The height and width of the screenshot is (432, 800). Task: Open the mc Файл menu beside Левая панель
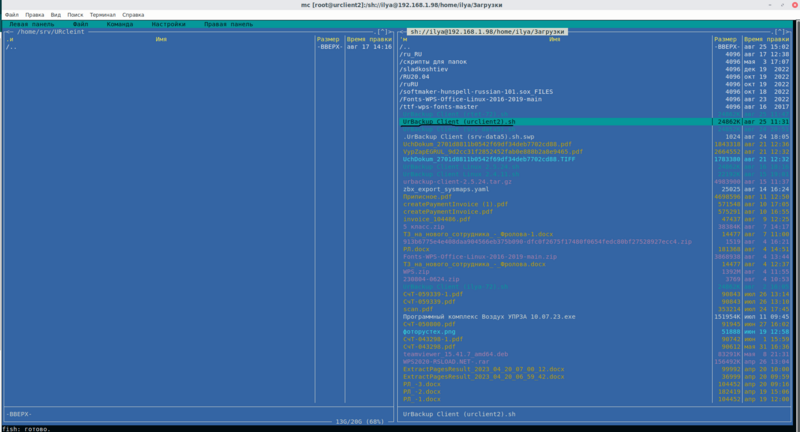[80, 24]
